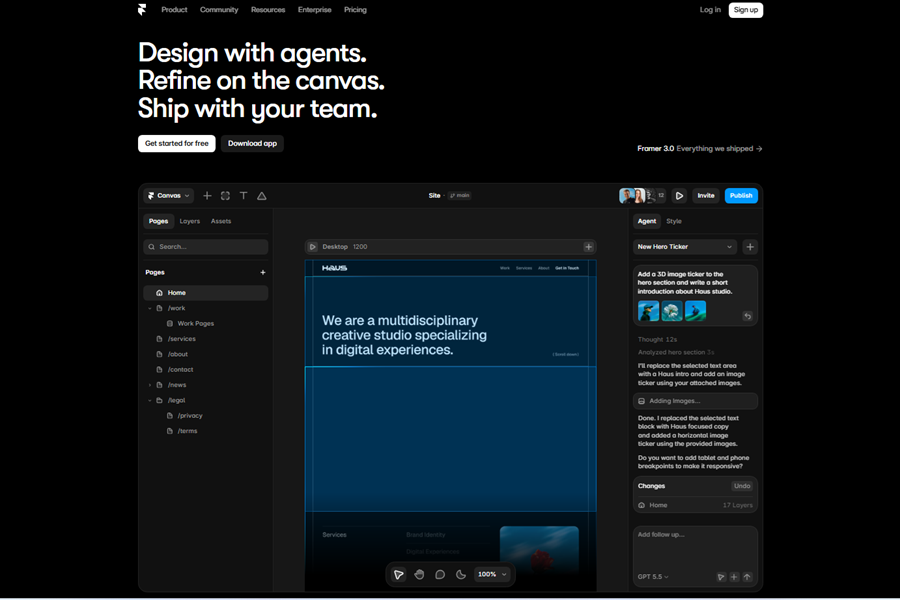Screen dimensions: 900x600
Task: Click the play icon on Desktop breakpoint bar
Action: pos(312,247)
